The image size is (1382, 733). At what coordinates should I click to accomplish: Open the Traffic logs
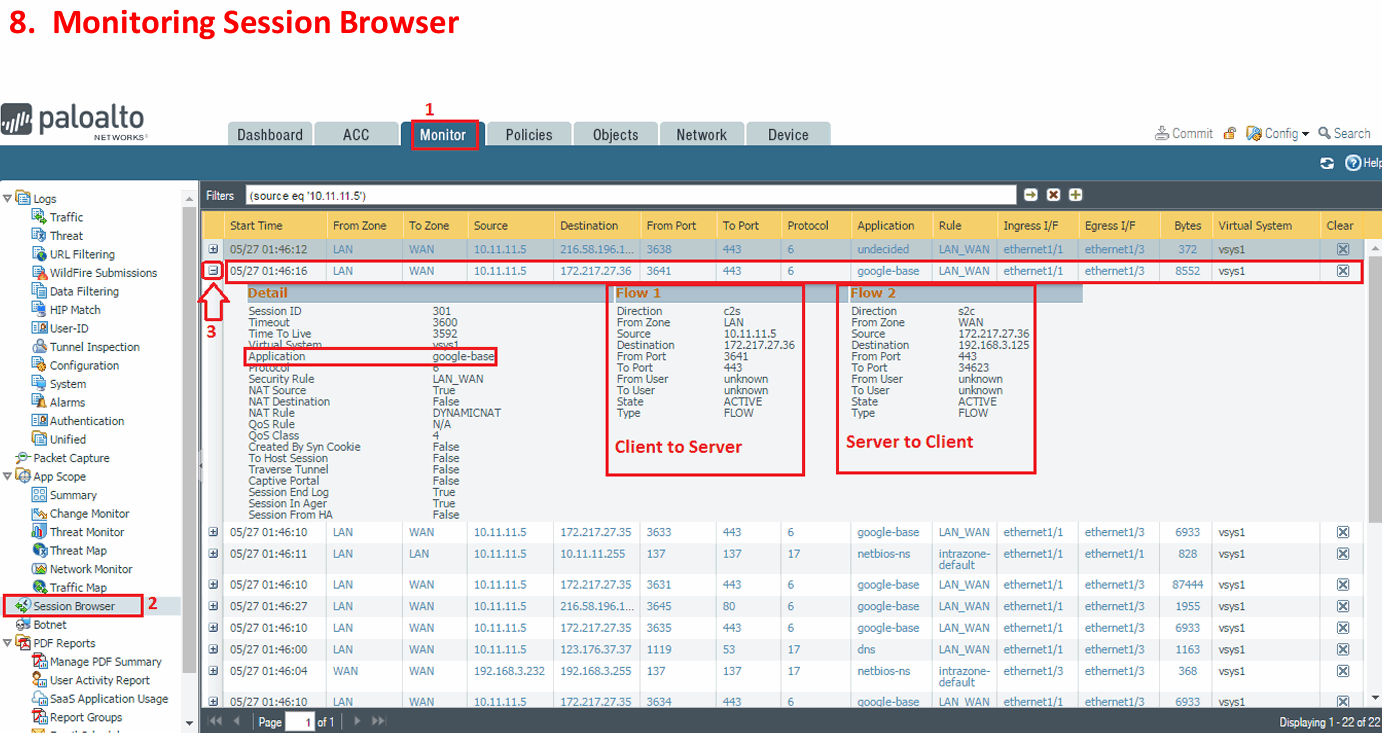(66, 217)
